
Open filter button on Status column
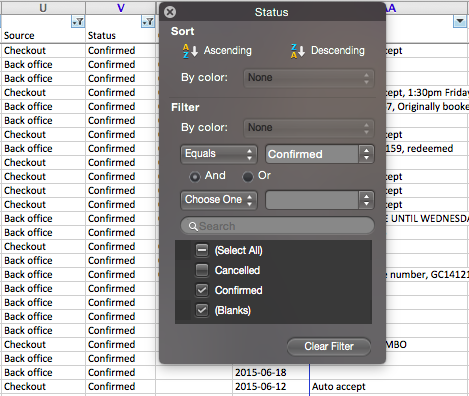click(148, 22)
